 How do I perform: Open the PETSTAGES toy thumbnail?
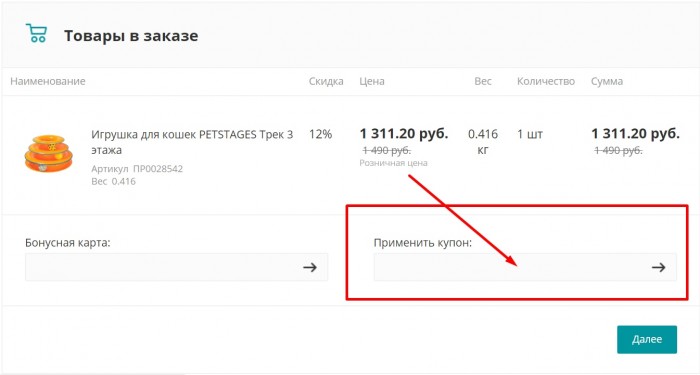49,153
